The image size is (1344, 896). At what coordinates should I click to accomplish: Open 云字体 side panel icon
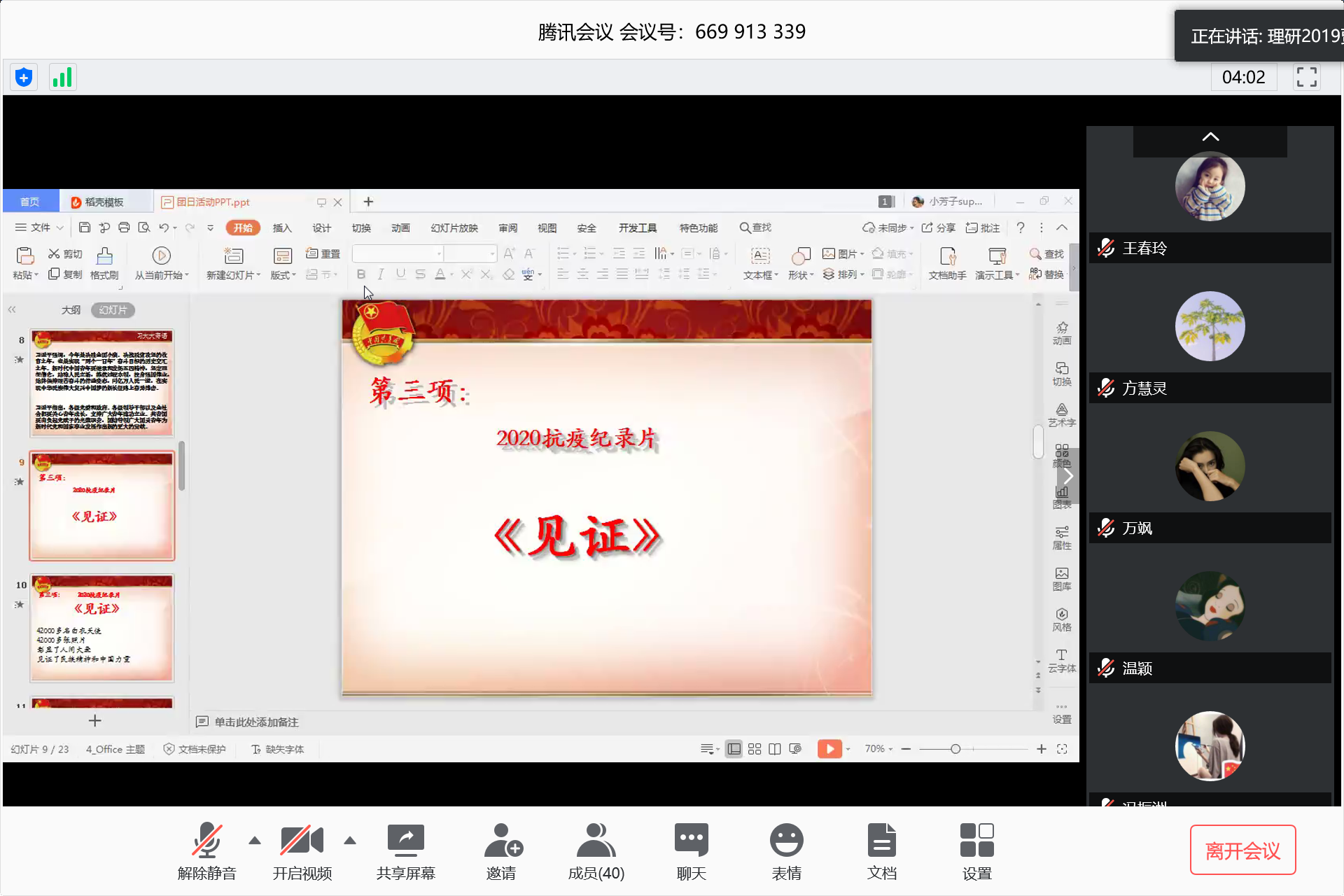(x=1062, y=661)
